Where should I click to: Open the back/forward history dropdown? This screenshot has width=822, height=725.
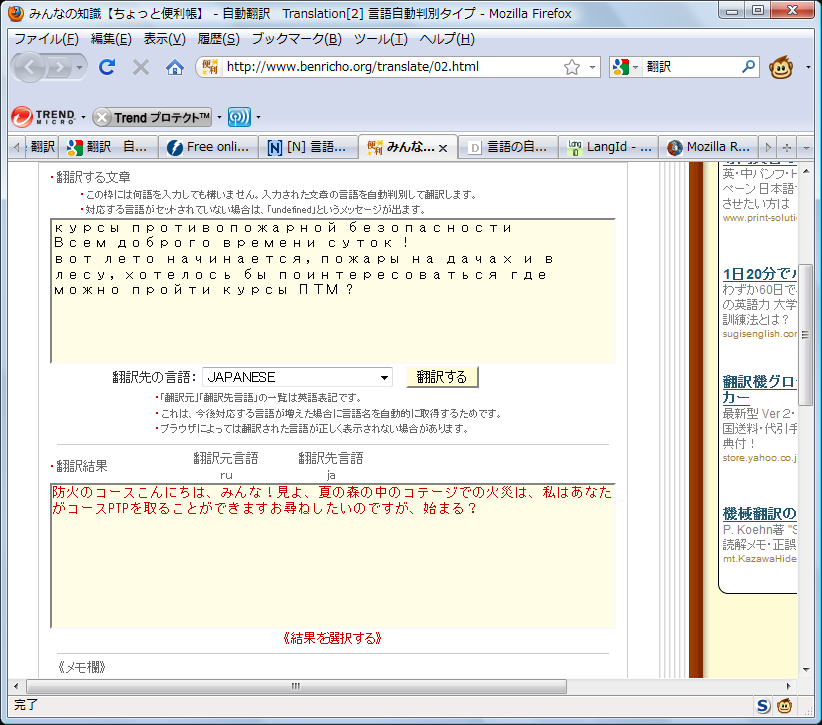coord(79,67)
